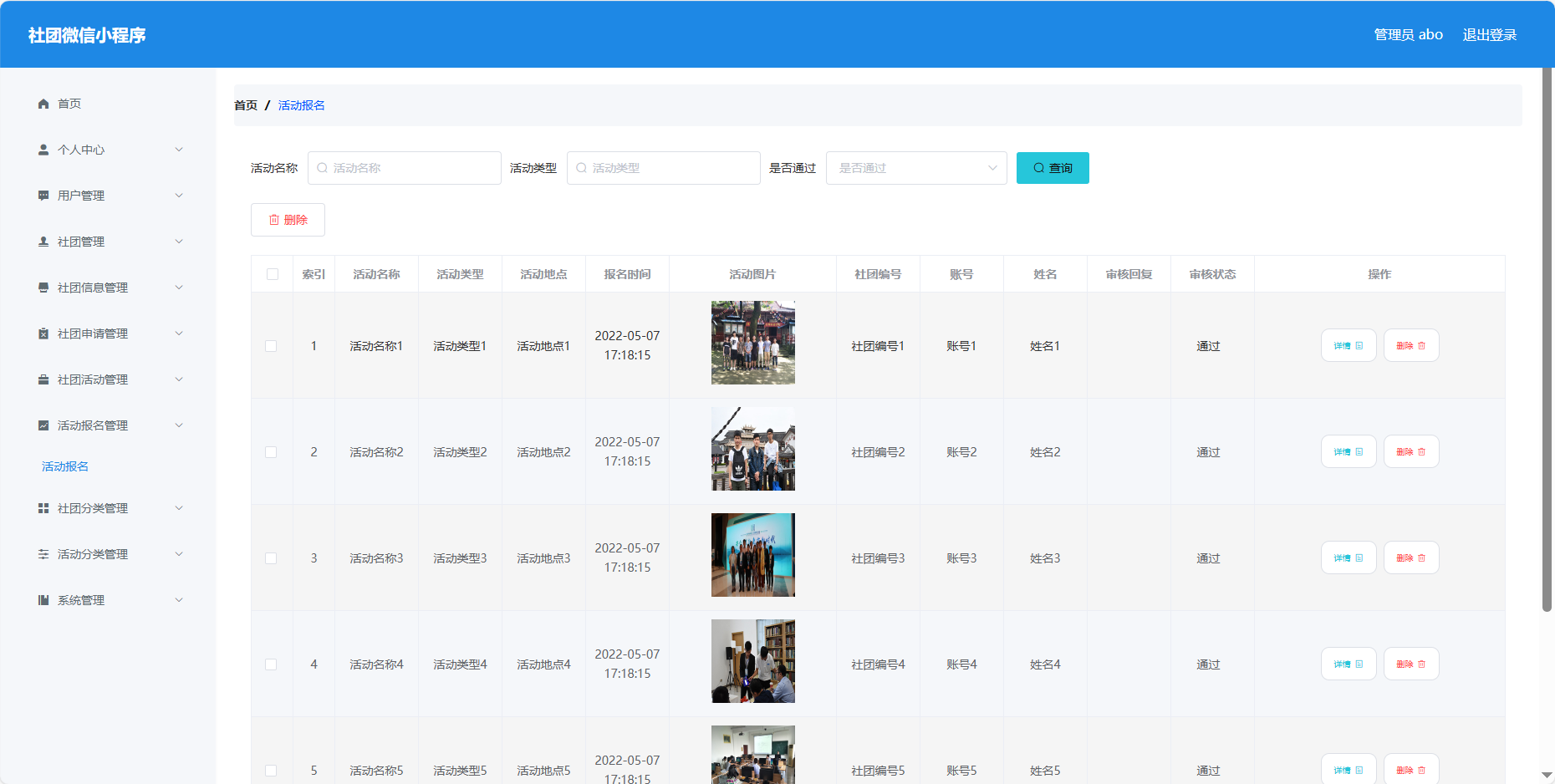
Task: Click the magnifier icon on the 查询 button
Action: click(1038, 168)
